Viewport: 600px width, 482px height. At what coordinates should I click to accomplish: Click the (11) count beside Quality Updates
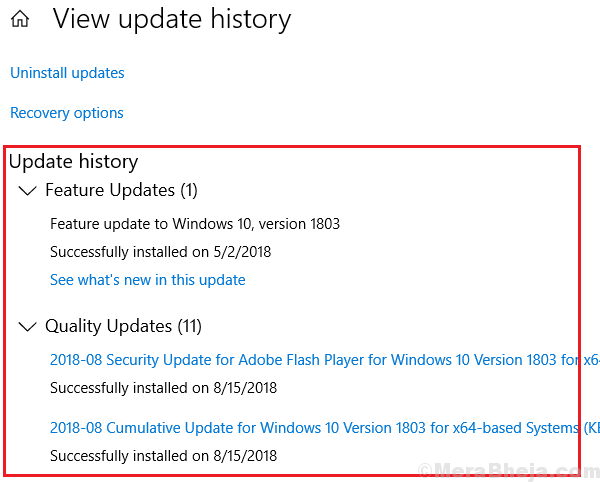pyautogui.click(x=189, y=326)
